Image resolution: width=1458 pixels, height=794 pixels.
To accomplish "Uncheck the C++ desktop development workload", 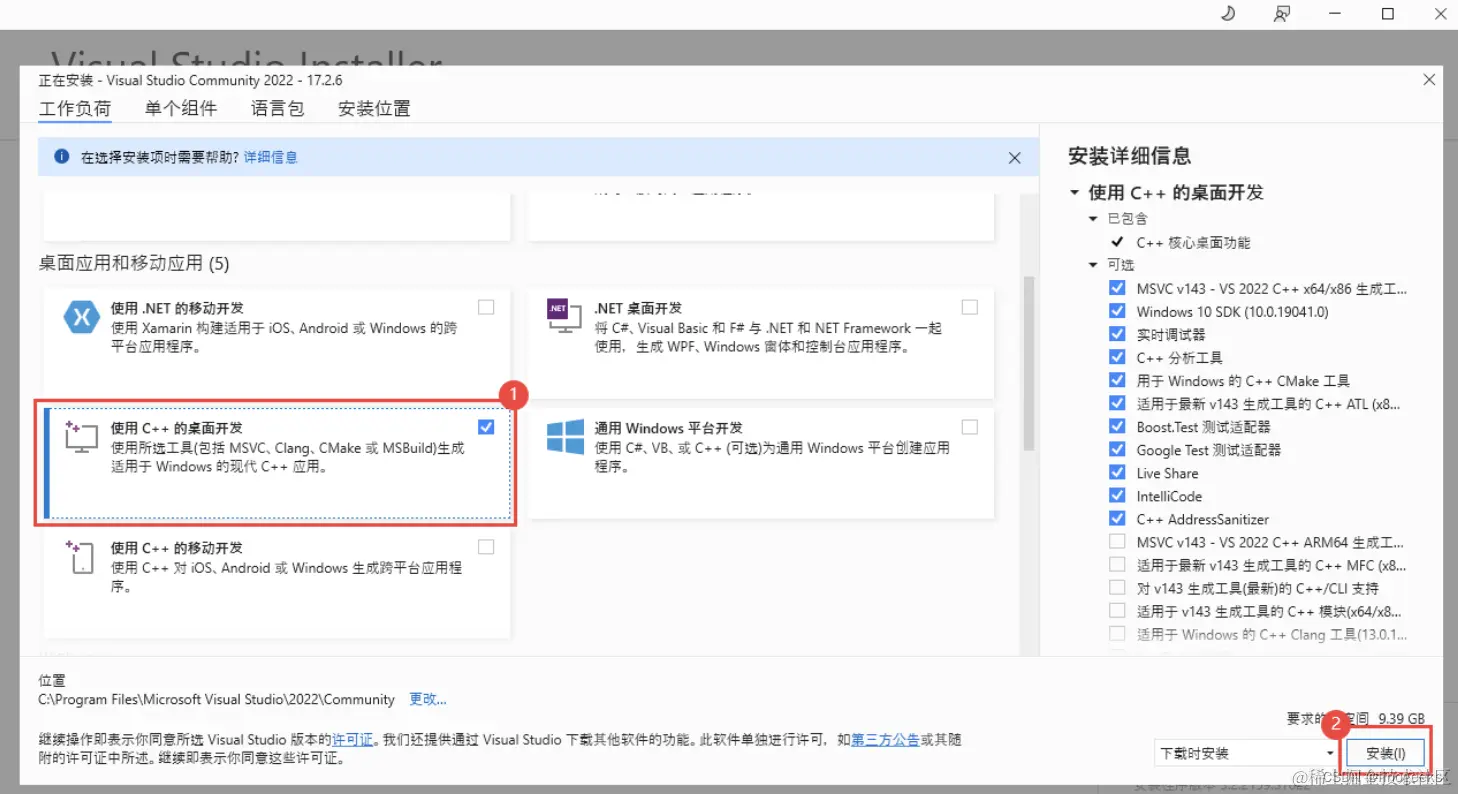I will pyautogui.click(x=486, y=427).
